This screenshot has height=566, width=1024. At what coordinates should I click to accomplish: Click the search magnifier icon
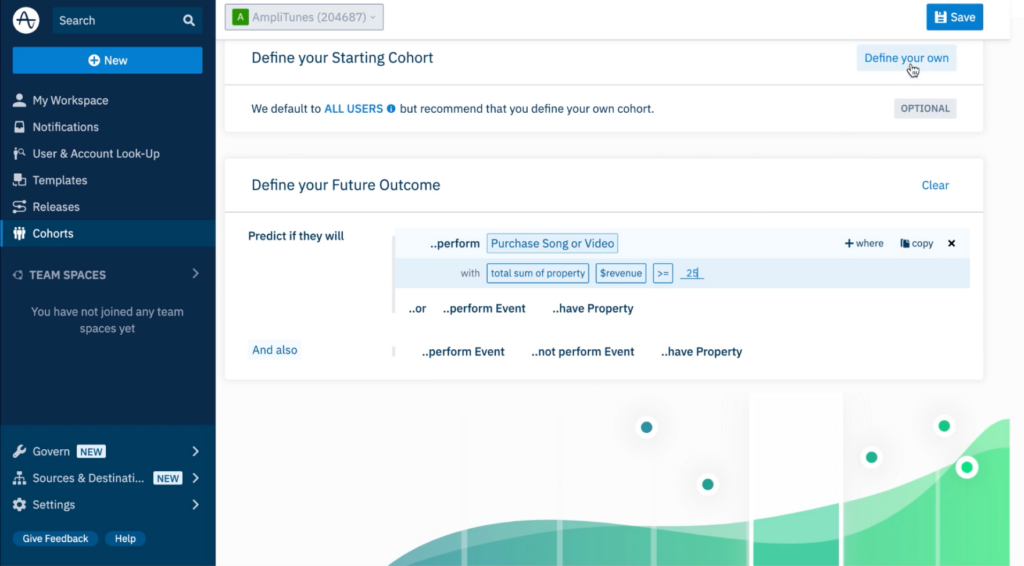pos(189,20)
